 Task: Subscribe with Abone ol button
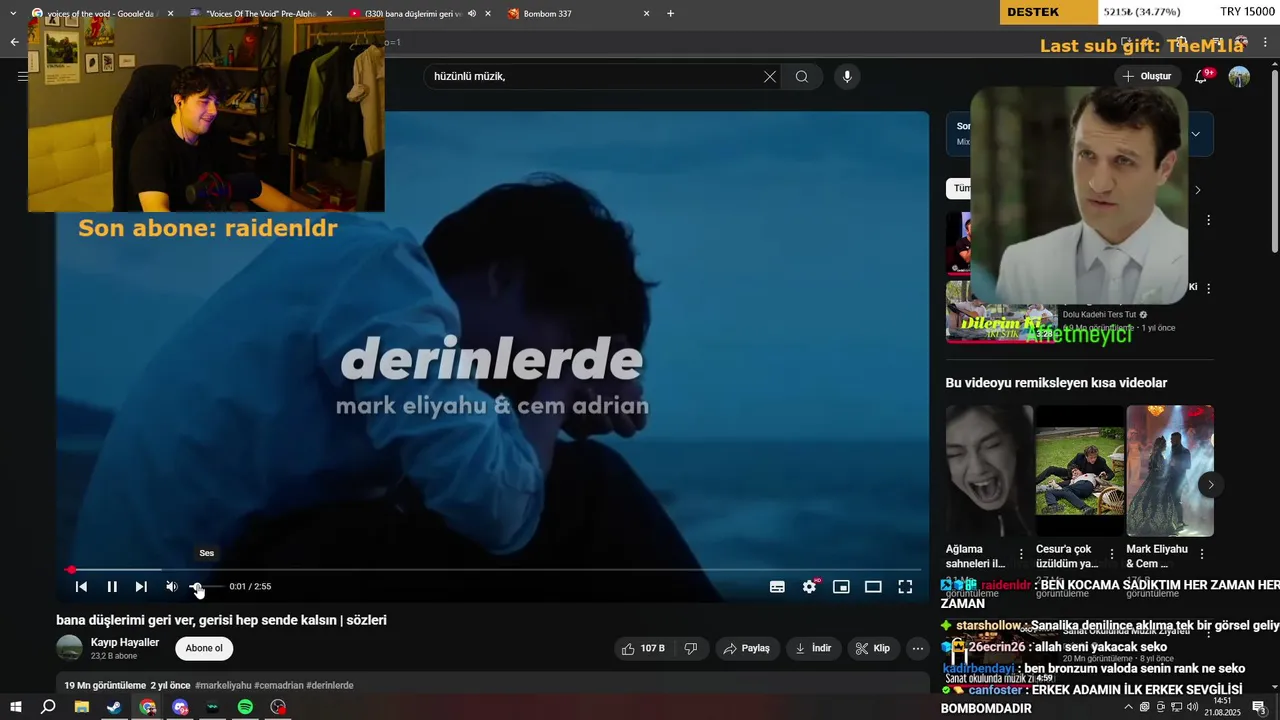click(204, 648)
